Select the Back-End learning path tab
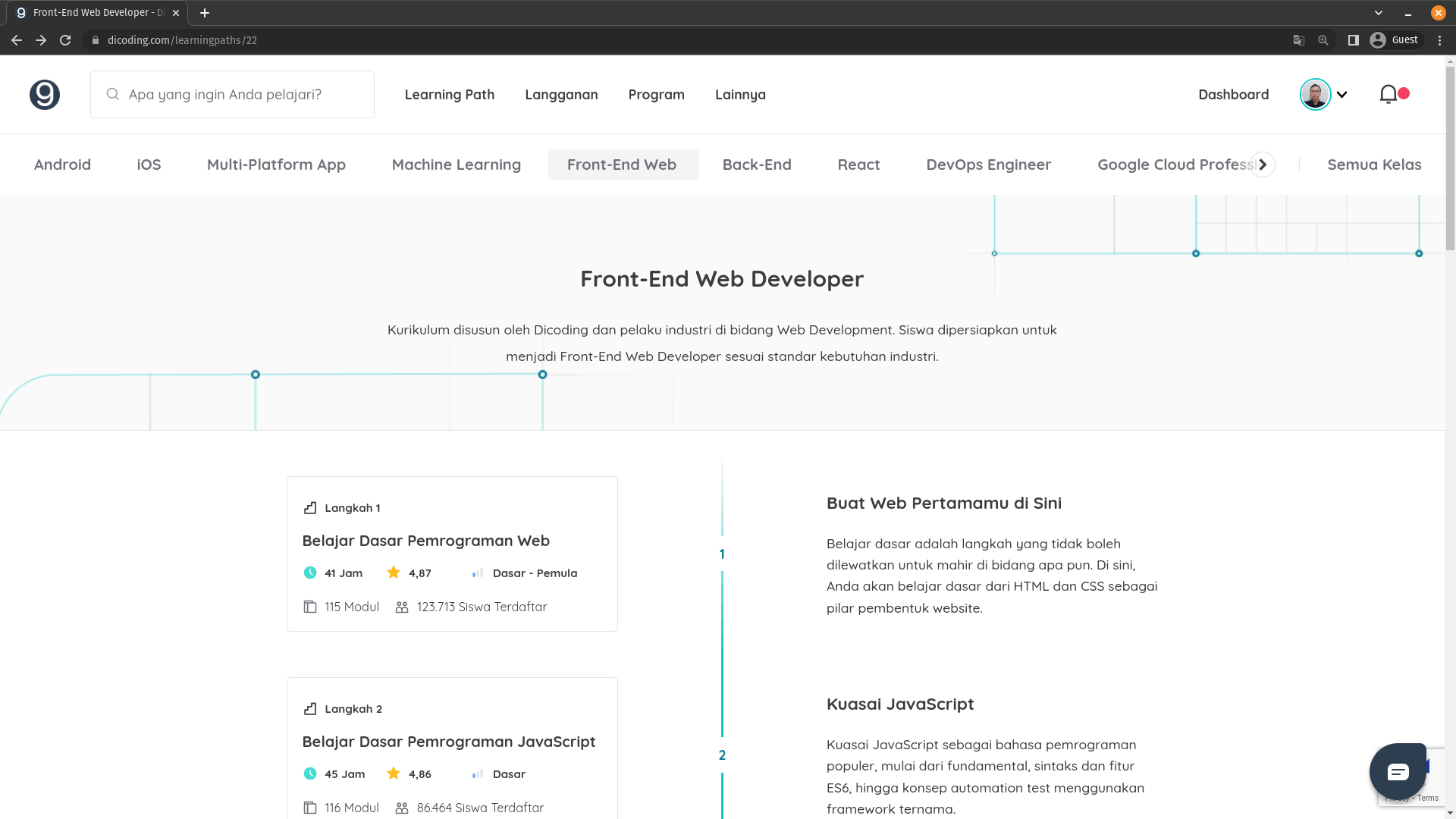The height and width of the screenshot is (819, 1456). pos(757,165)
